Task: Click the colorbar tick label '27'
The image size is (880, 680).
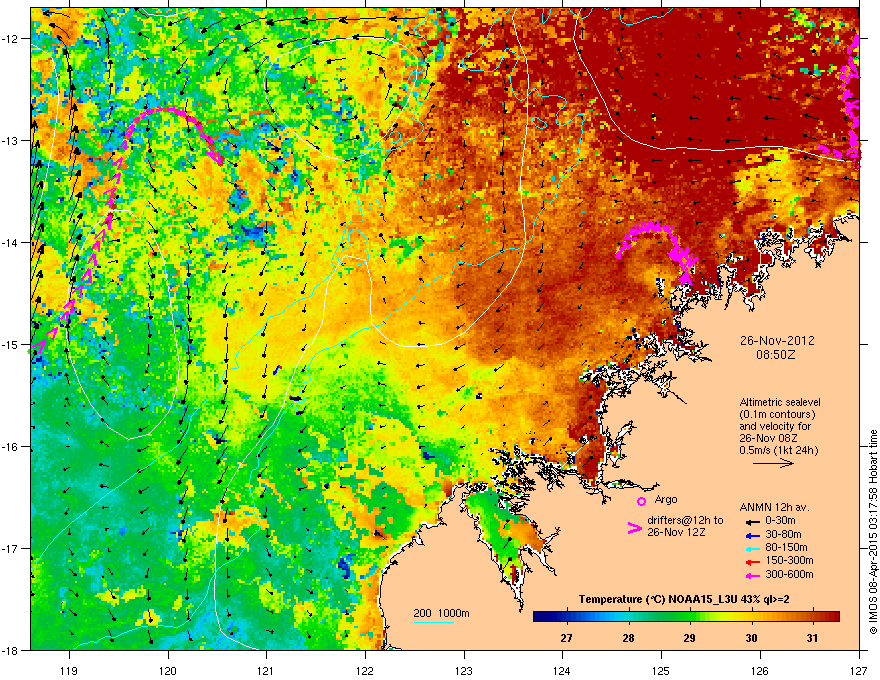Action: (x=566, y=638)
